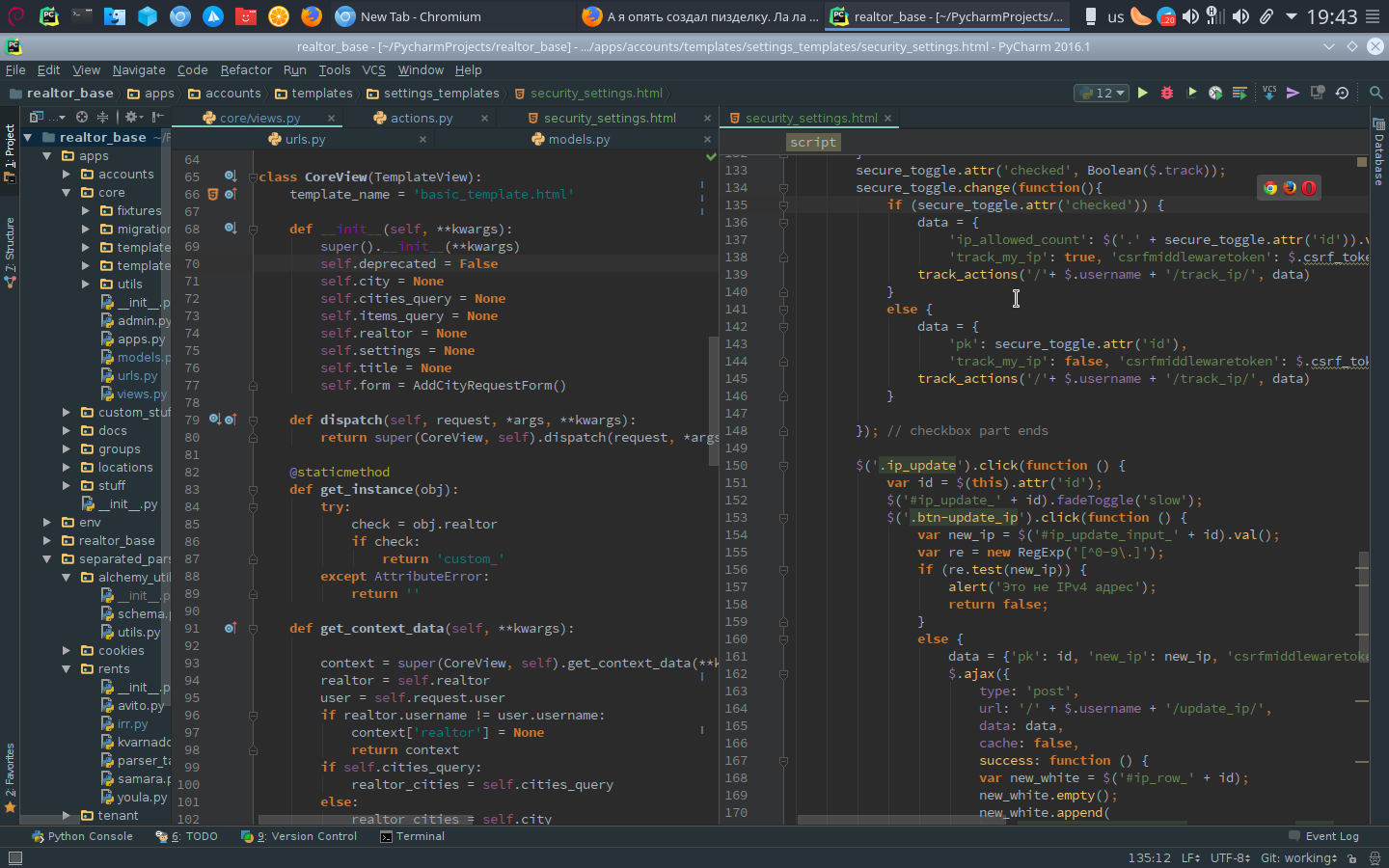Click the green Run button in toolbar

point(1143,93)
